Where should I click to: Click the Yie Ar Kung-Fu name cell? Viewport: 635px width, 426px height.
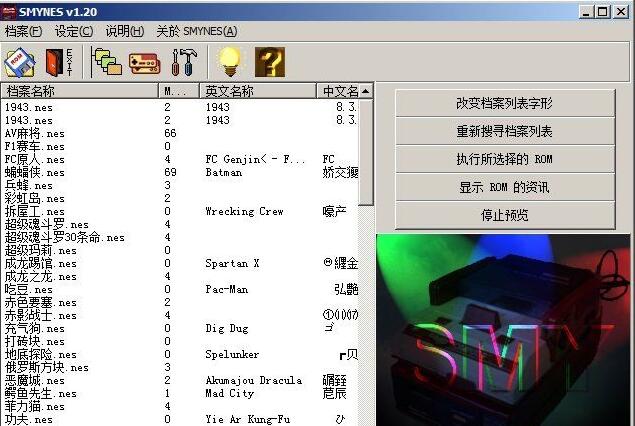(x=247, y=419)
